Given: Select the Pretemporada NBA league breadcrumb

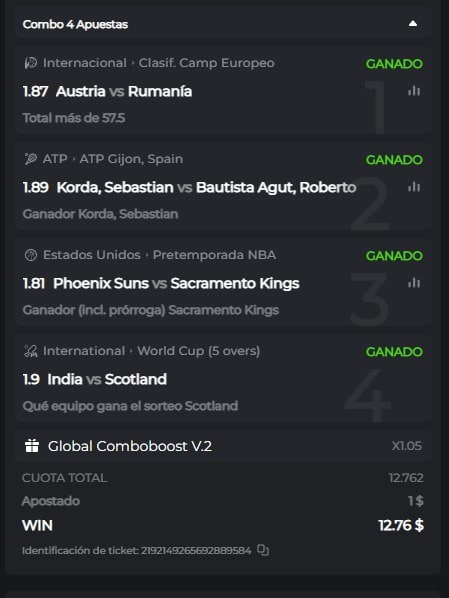Looking at the screenshot, I should [x=214, y=255].
